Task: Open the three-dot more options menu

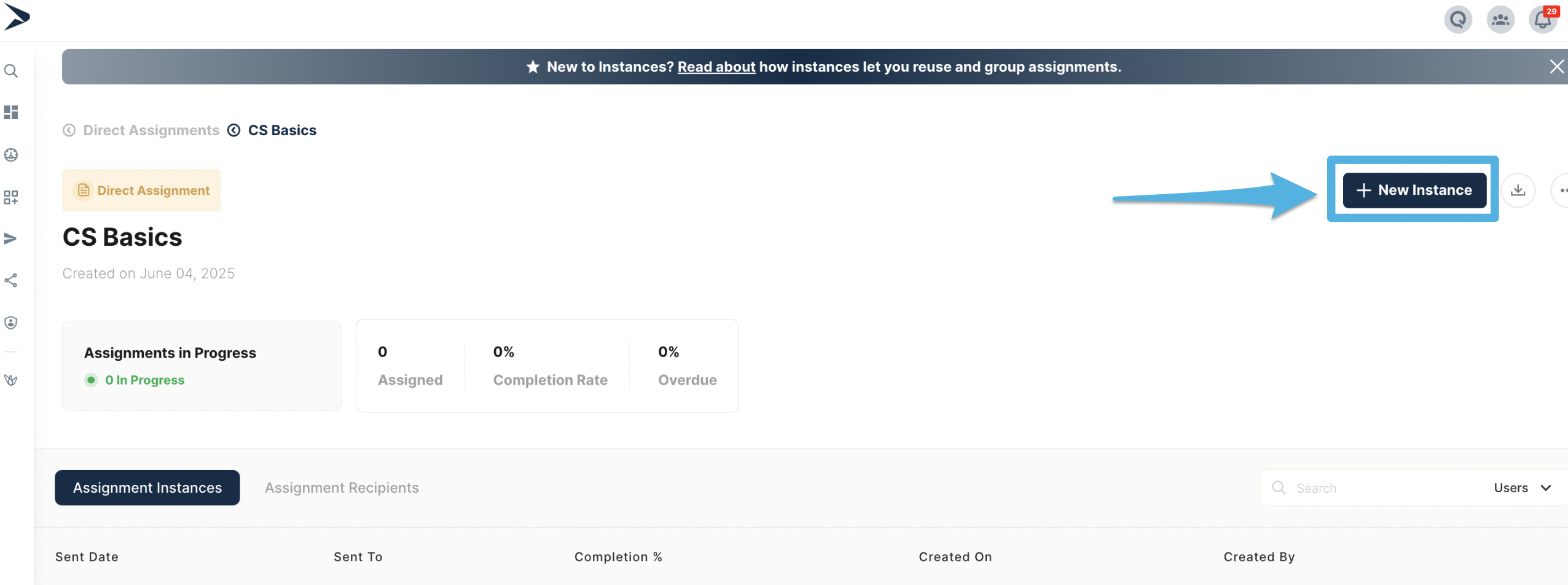Action: pyautogui.click(x=1562, y=190)
